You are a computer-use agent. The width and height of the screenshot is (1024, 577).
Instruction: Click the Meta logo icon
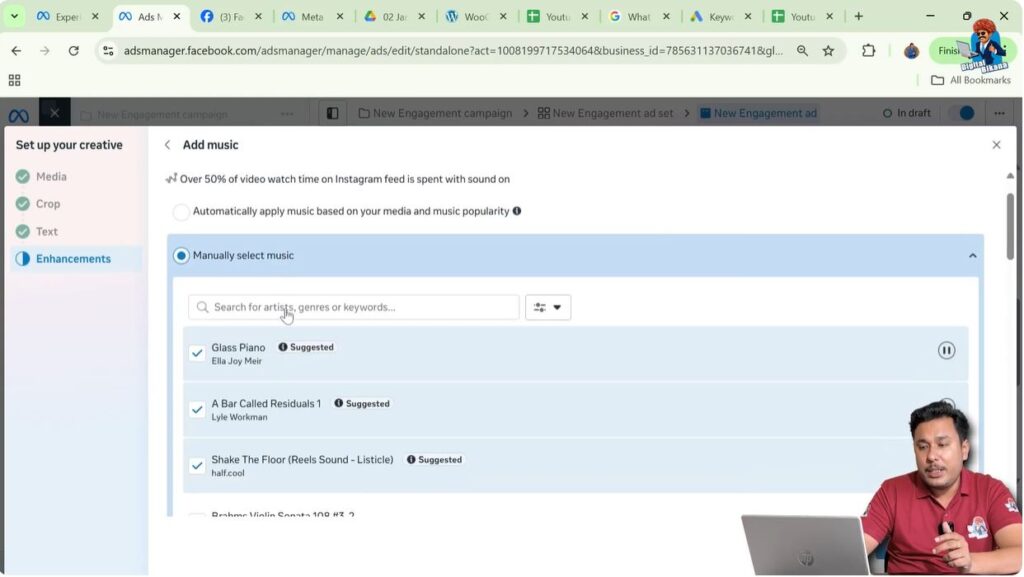coord(18,115)
